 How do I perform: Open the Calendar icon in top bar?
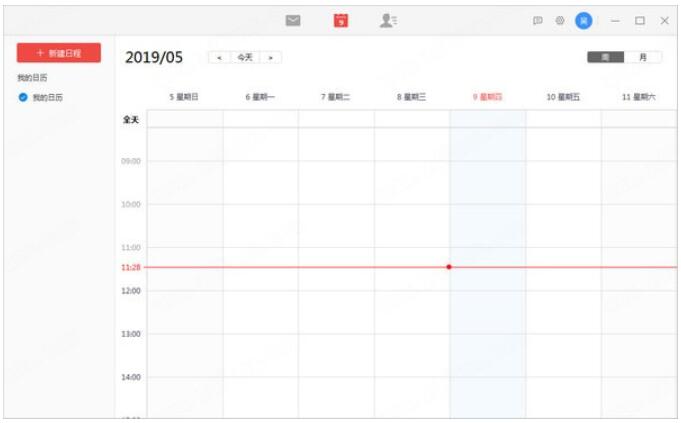tap(341, 20)
